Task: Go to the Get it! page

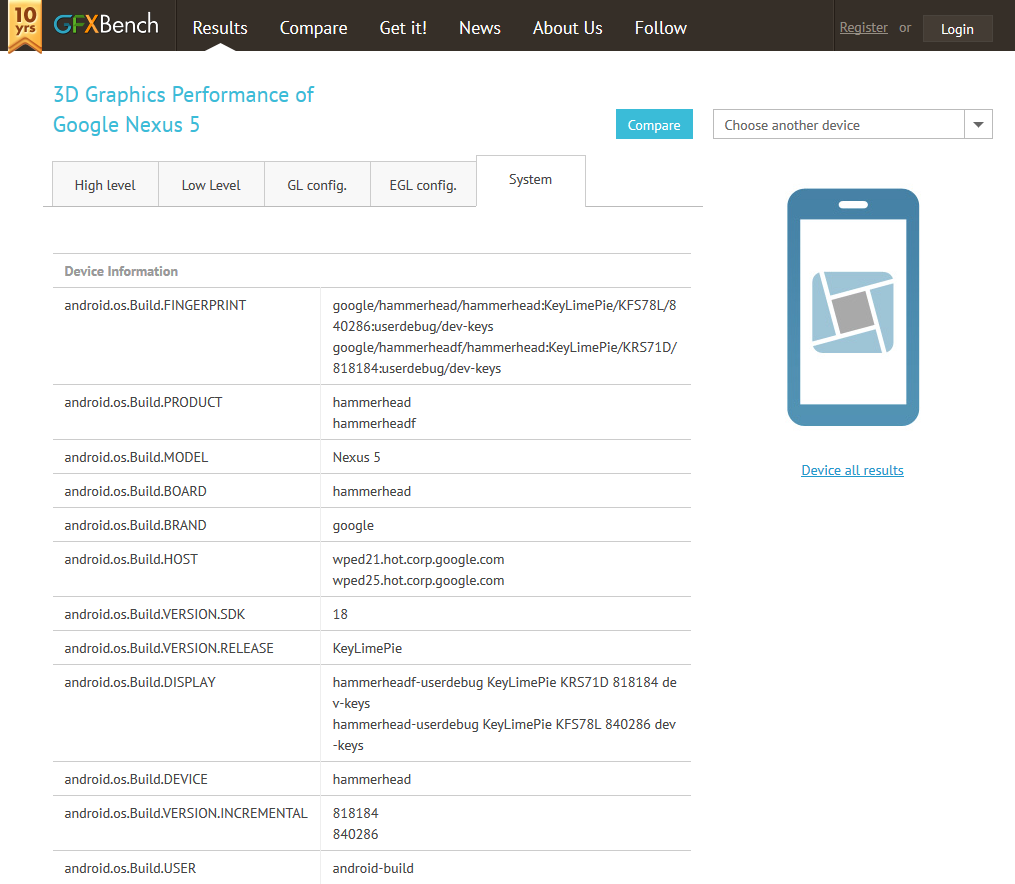Action: 403,28
